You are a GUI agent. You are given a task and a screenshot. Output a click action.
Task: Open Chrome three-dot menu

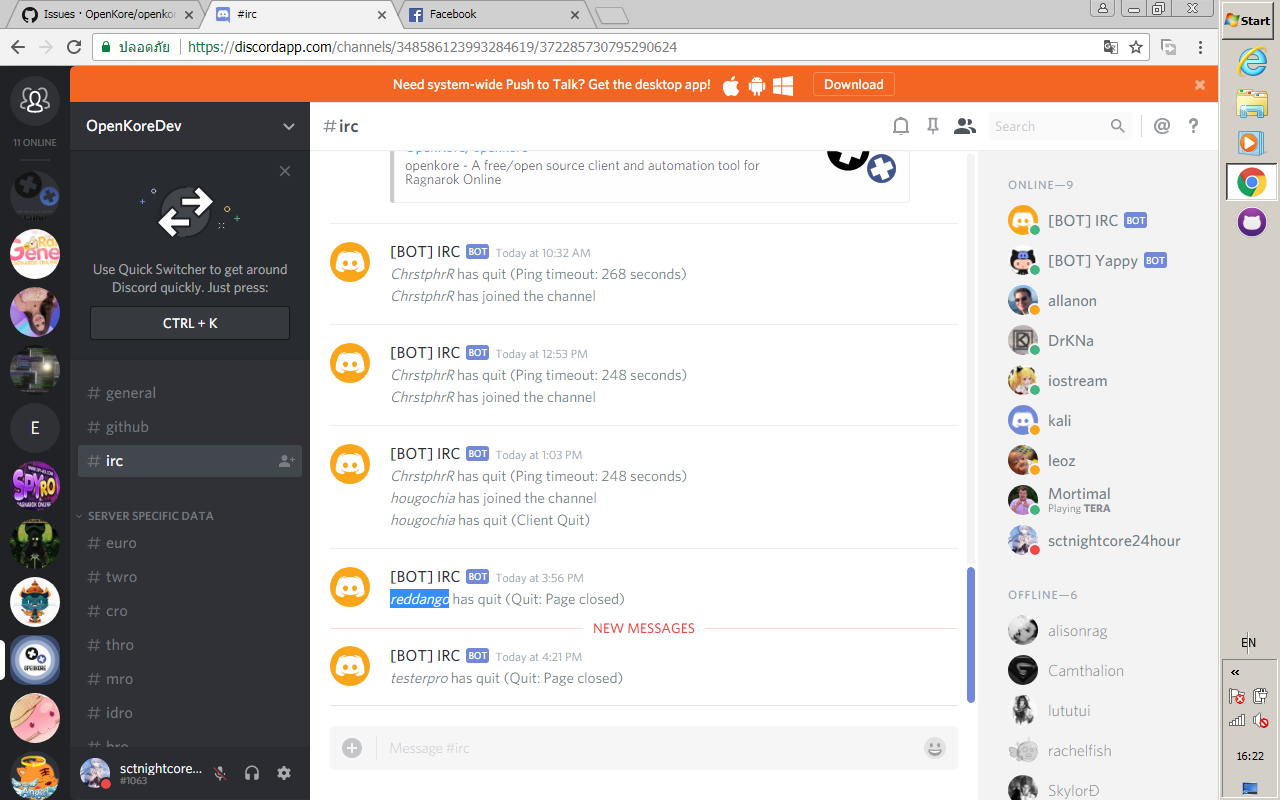[1200, 47]
